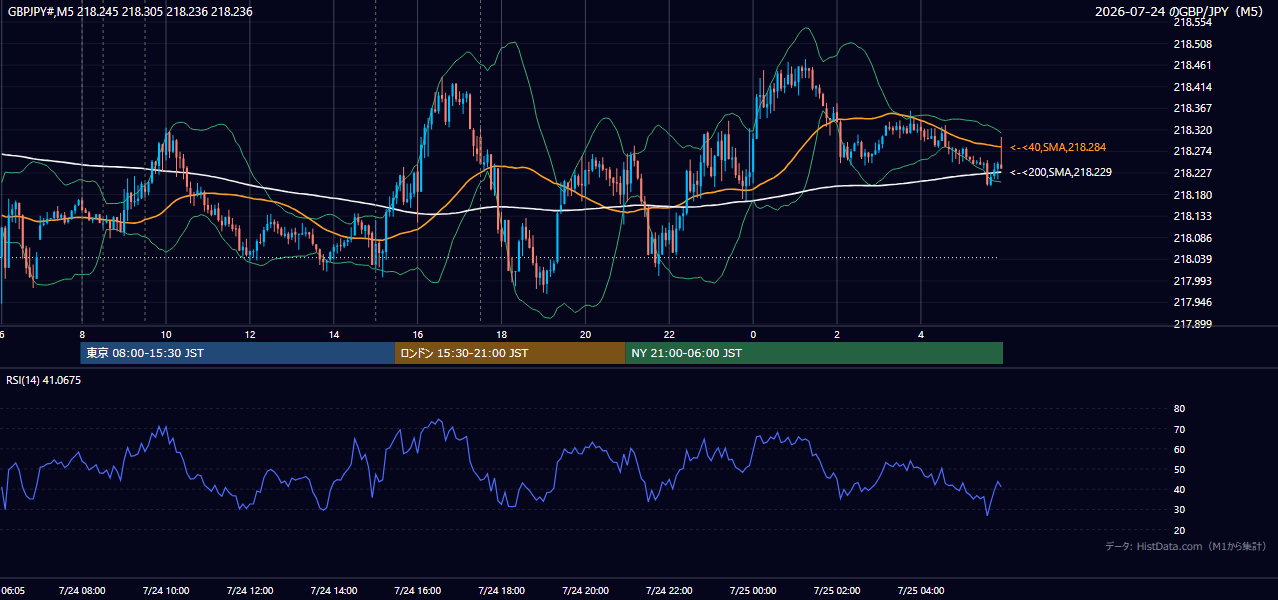Click the chart title "2026-07-24 のGBP/JPY（M5）"
The width and height of the screenshot is (1278, 600).
(x=1181, y=12)
